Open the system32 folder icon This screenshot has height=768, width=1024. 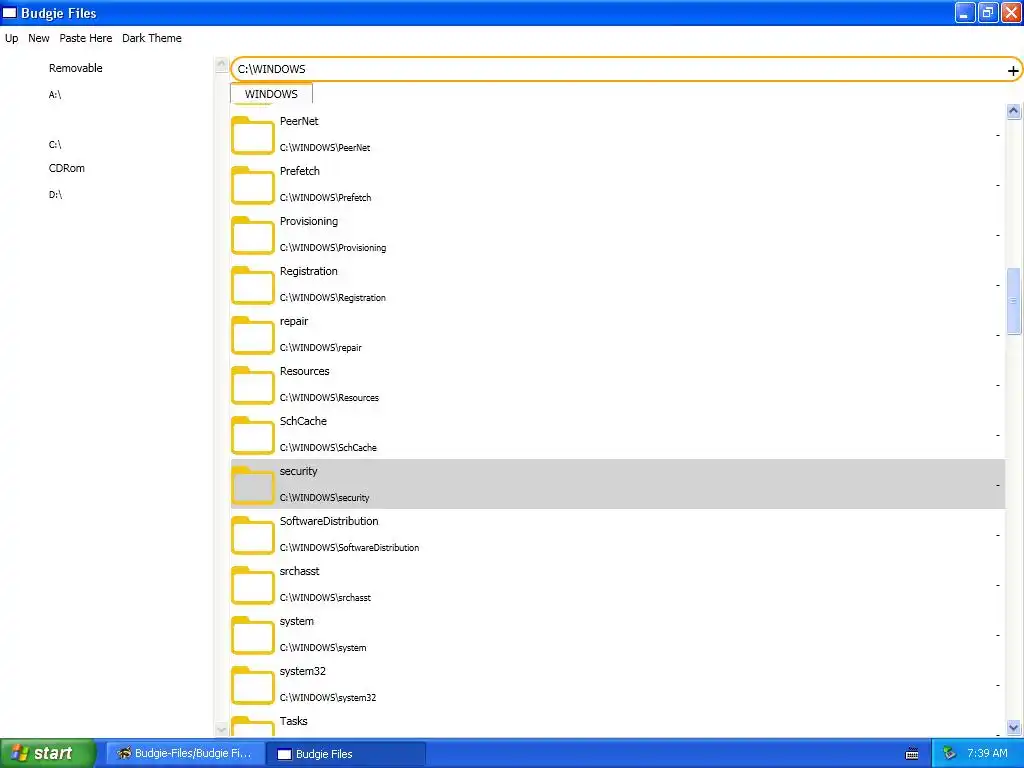(252, 685)
